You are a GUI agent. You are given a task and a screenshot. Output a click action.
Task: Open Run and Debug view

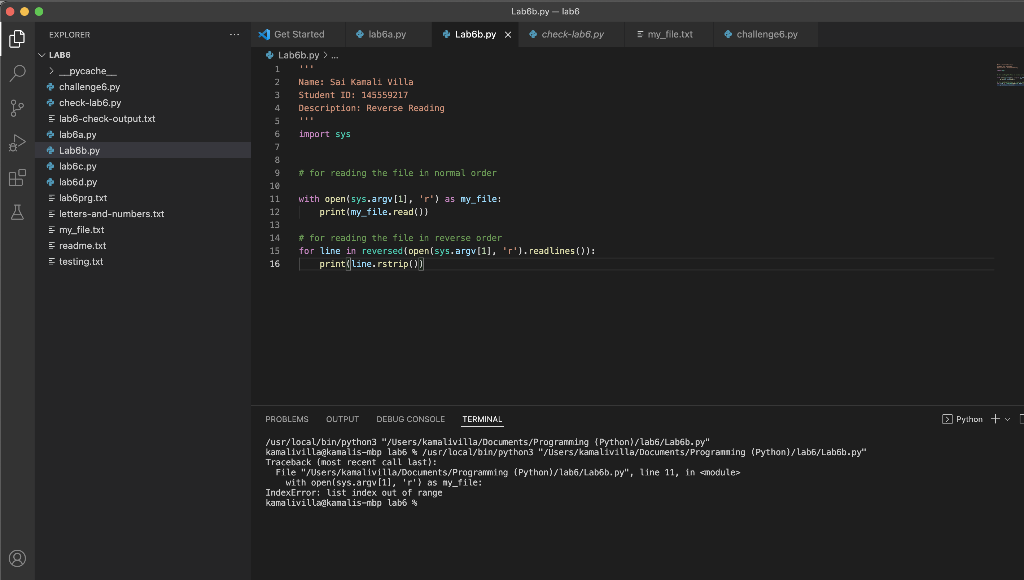[x=17, y=142]
